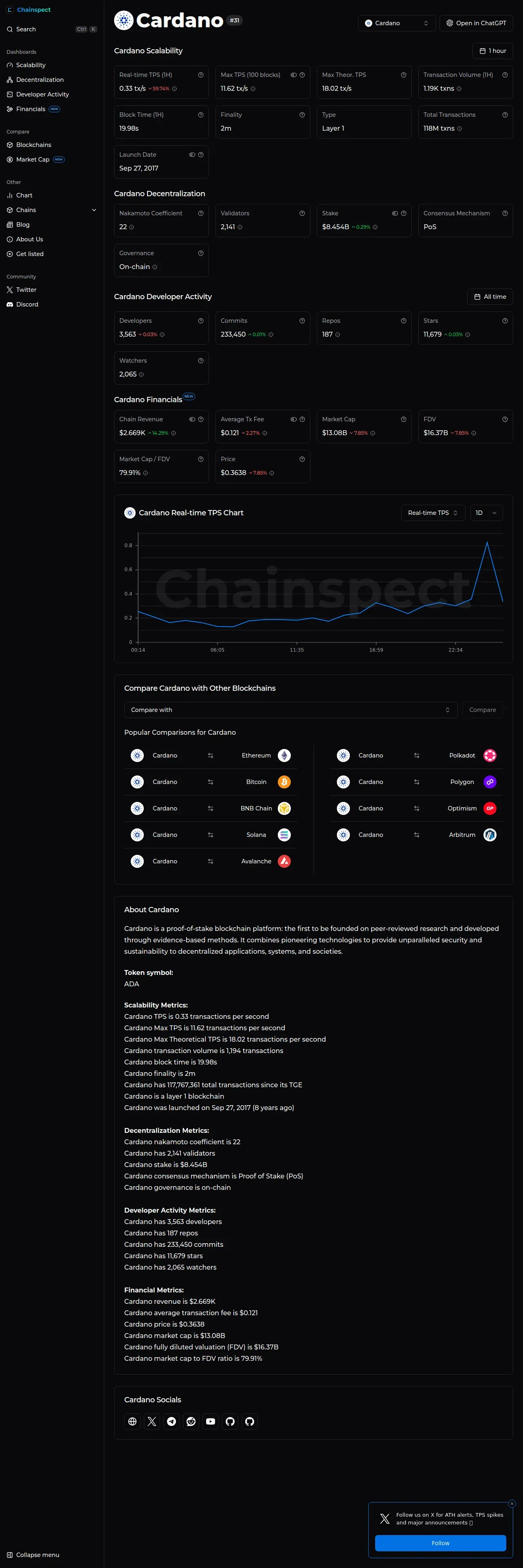Toggle the switch on Max TPS card

[x=293, y=75]
